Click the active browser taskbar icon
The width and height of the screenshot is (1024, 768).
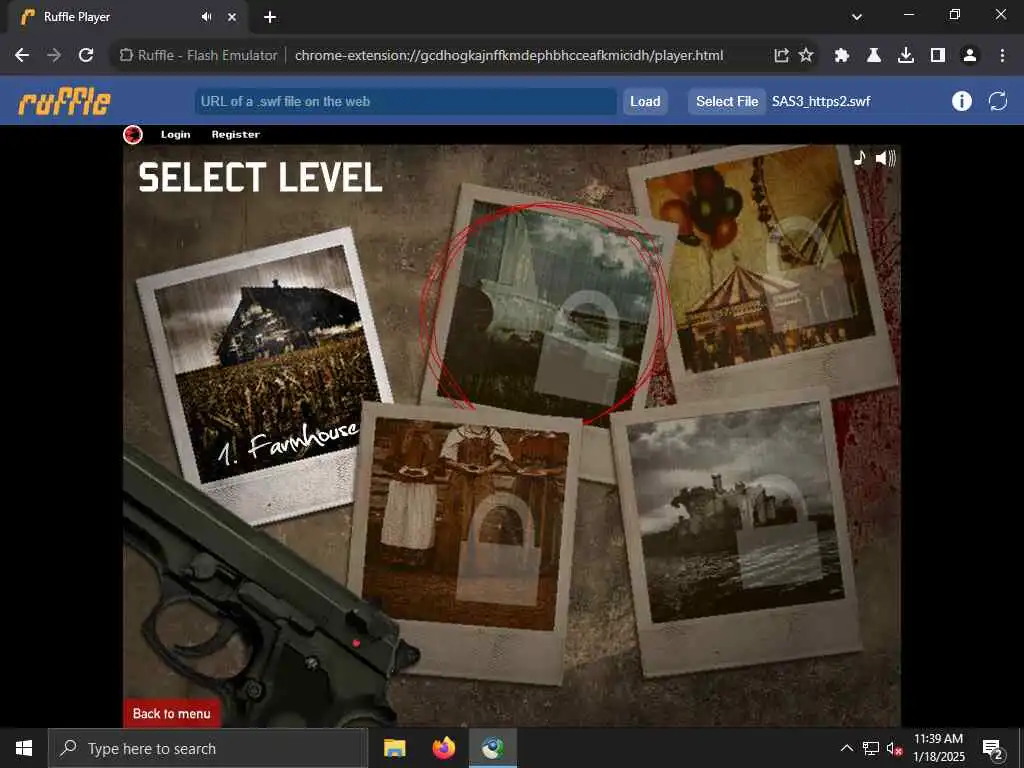493,748
